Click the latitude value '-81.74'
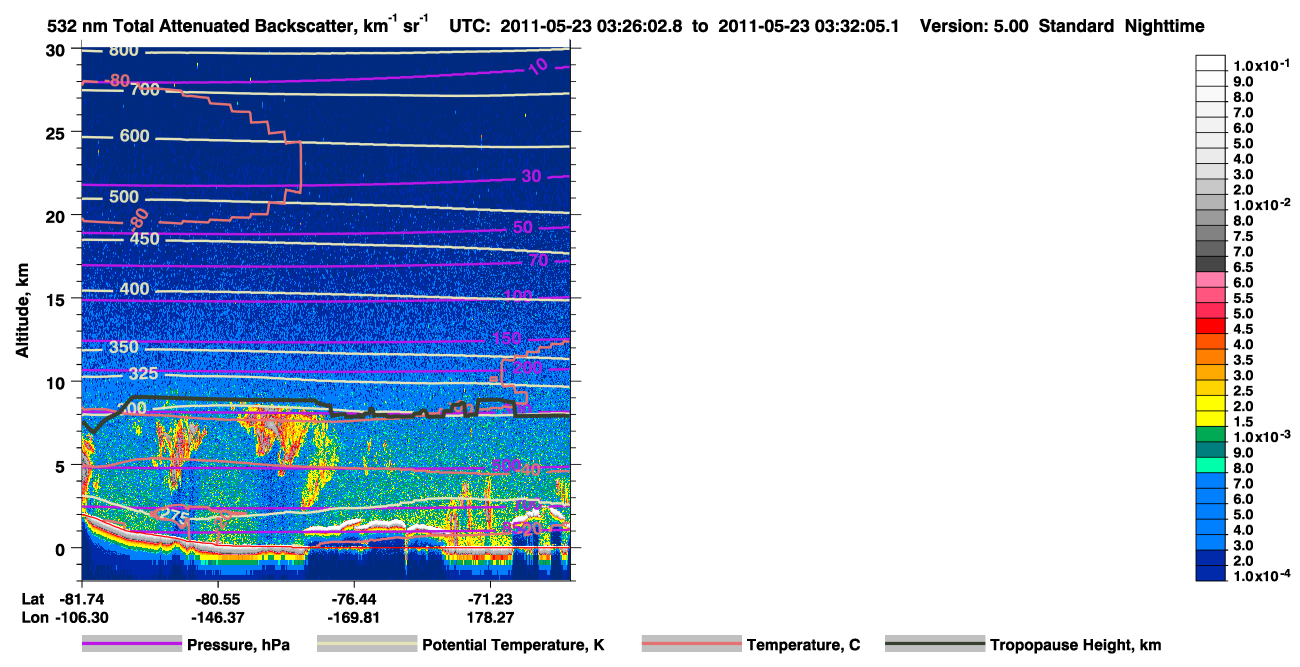1300x667 pixels. click(x=81, y=599)
